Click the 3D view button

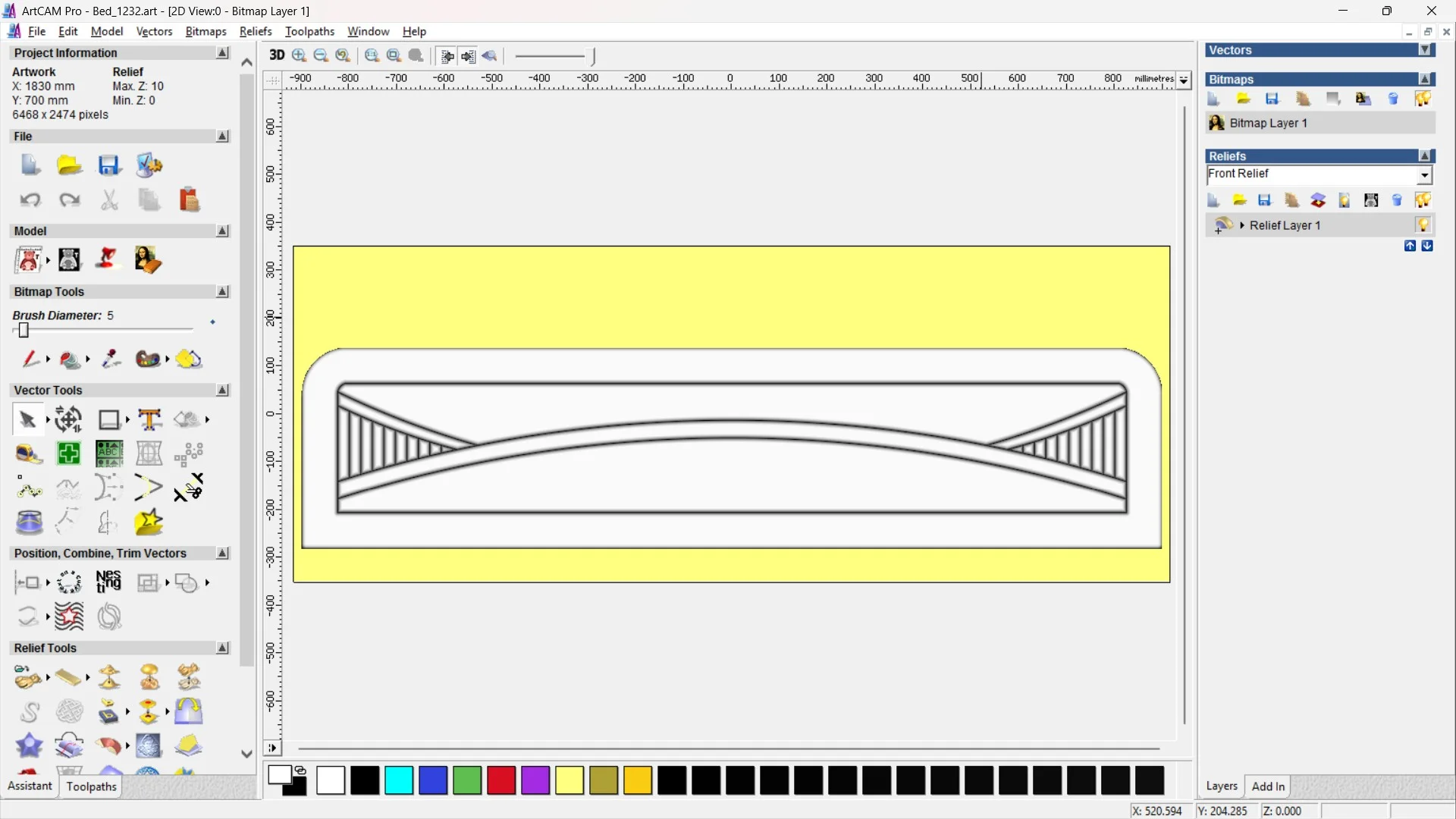pos(277,55)
